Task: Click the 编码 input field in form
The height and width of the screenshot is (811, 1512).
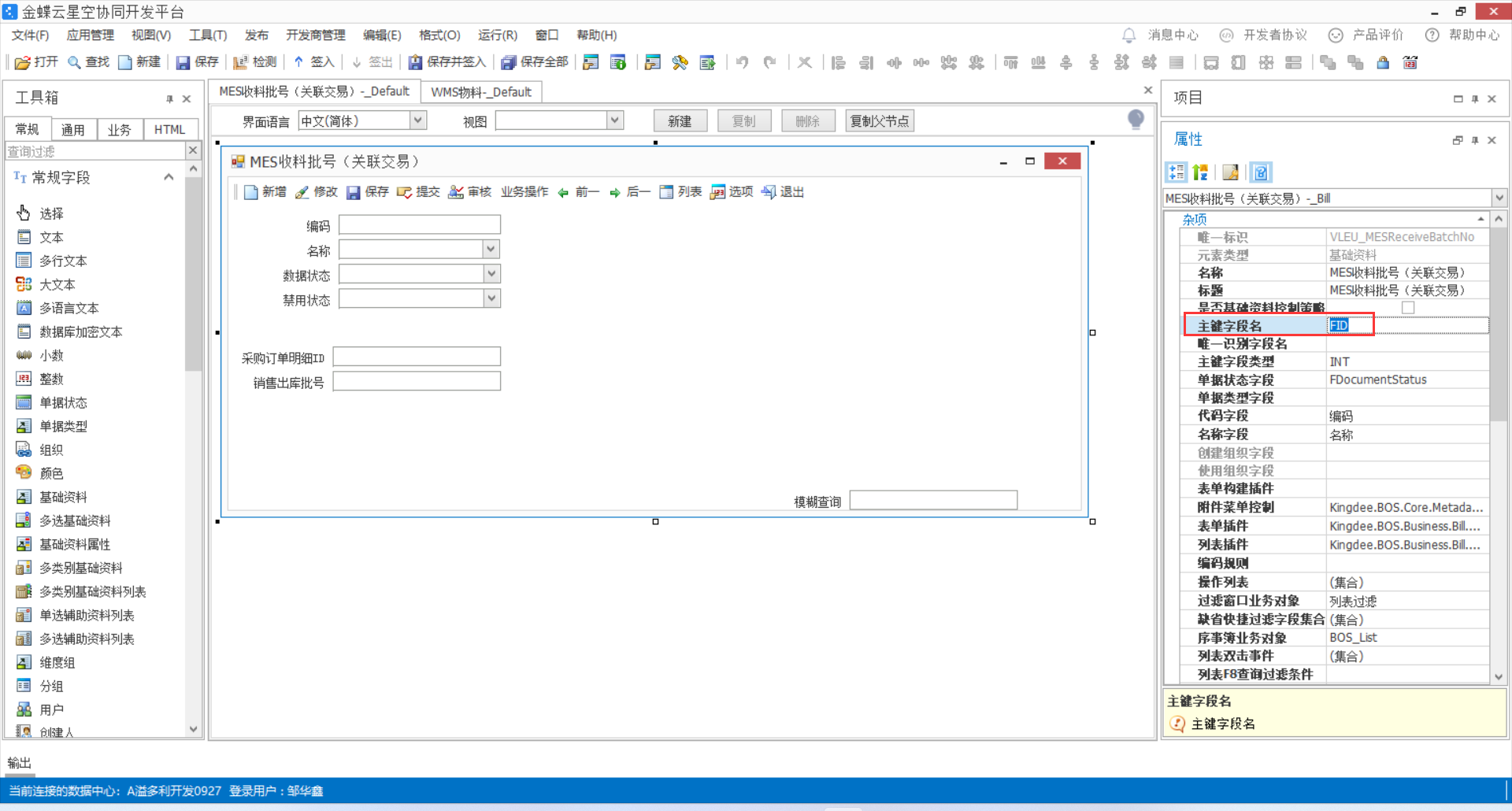Action: [420, 225]
